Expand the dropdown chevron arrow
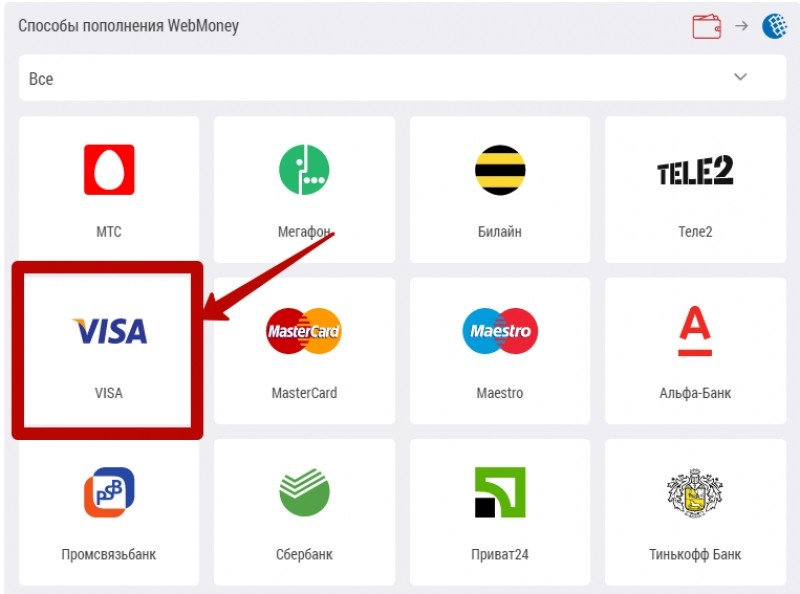Viewport: 800px width, 594px height. [x=740, y=77]
